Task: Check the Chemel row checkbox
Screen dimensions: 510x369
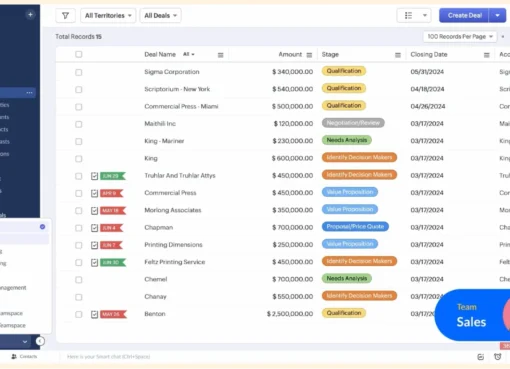Action: point(79,280)
